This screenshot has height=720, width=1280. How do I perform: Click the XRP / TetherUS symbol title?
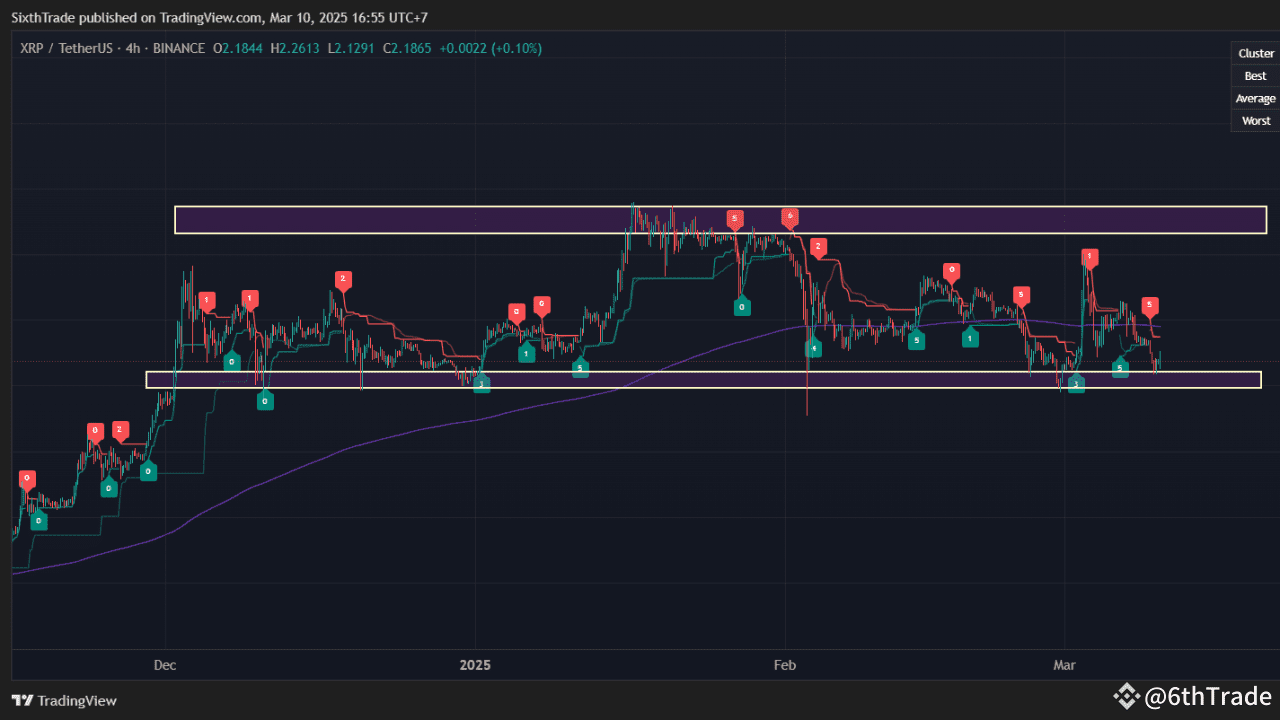(x=65, y=48)
